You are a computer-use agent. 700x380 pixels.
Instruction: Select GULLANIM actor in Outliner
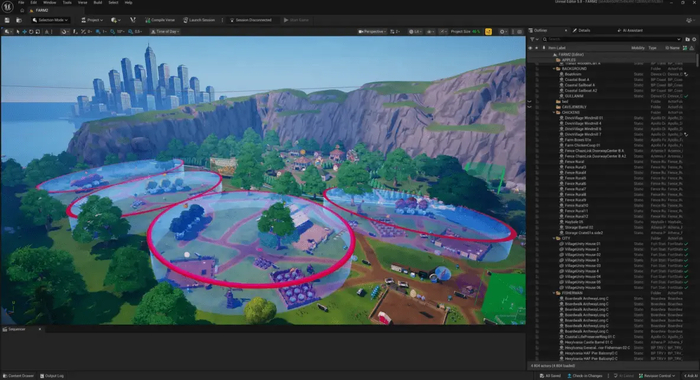[574, 96]
